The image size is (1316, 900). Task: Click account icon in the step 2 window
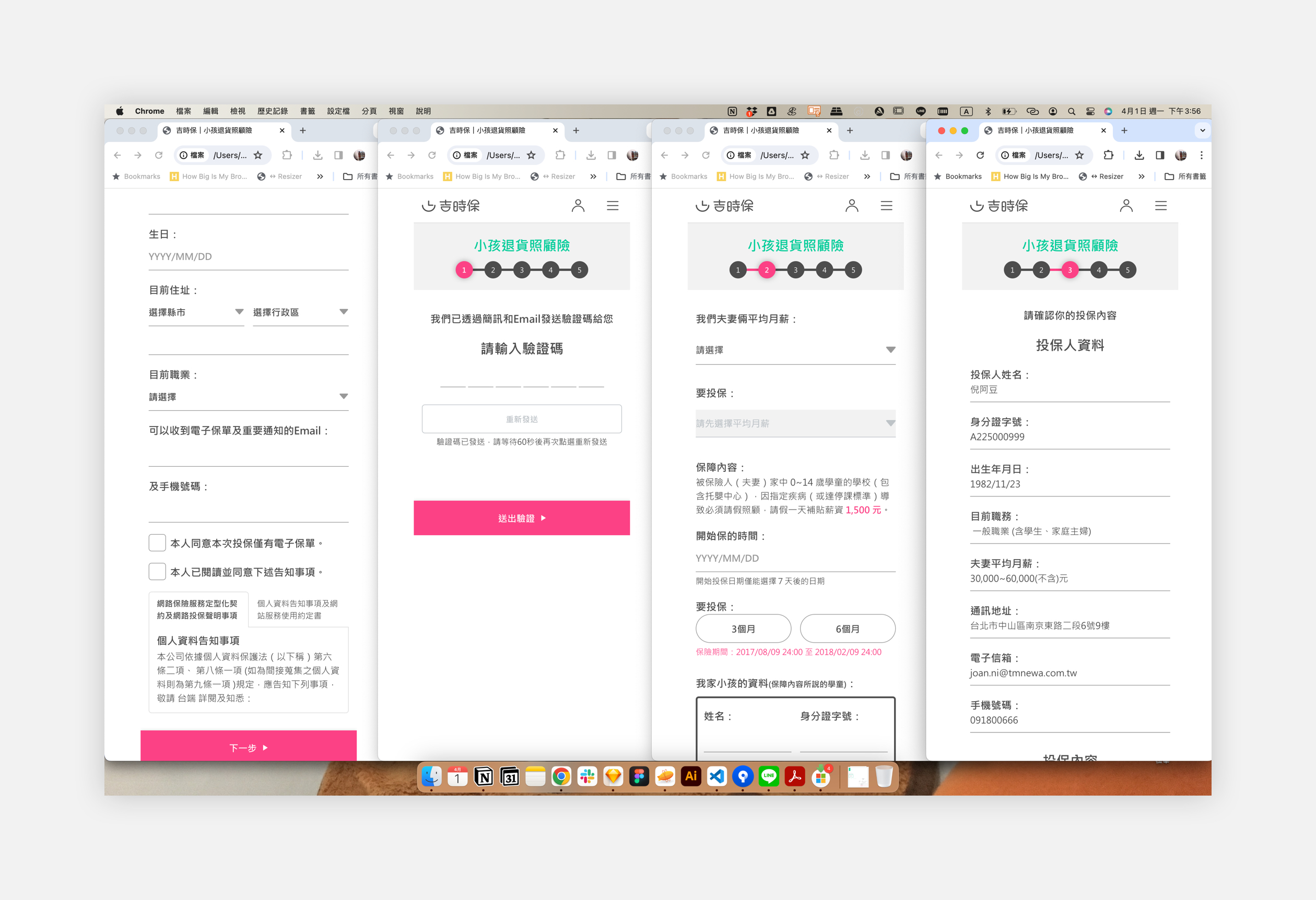852,206
